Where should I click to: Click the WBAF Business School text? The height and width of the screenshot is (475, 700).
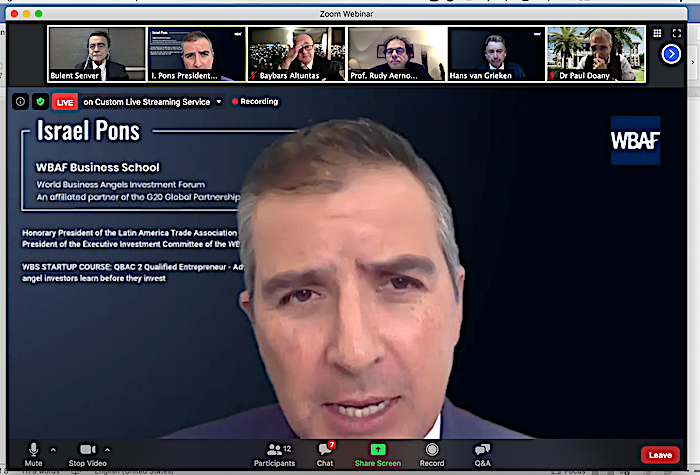(98, 167)
